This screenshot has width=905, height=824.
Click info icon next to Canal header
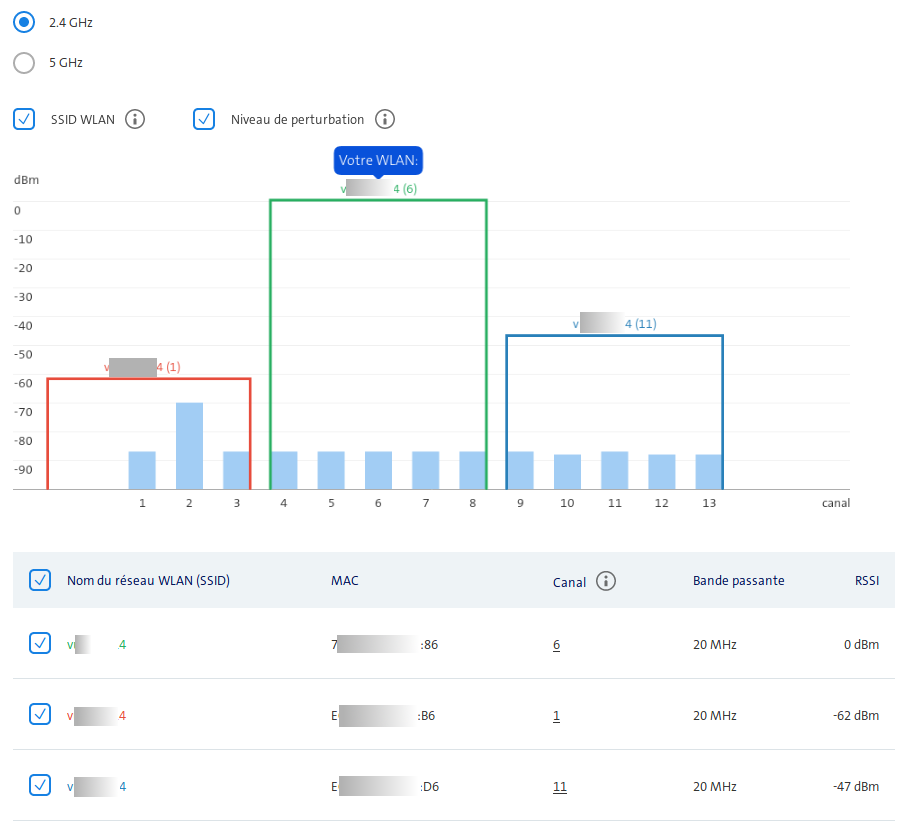(605, 580)
